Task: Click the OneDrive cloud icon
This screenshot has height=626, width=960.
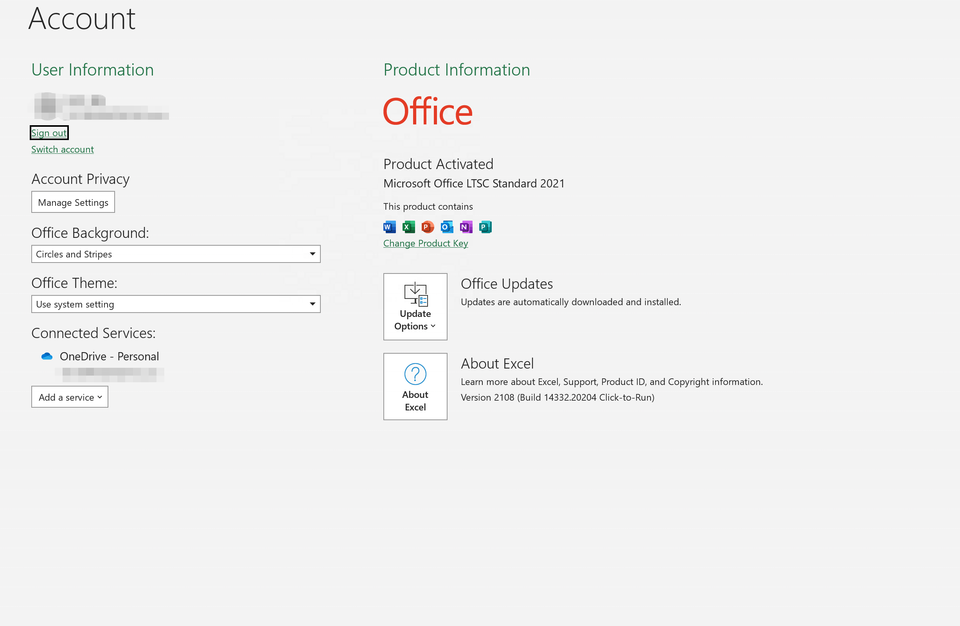Action: coord(46,356)
